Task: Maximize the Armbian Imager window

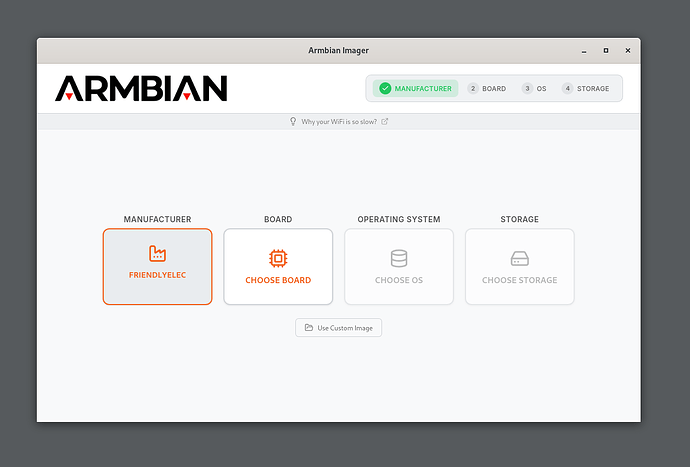Action: coord(605,51)
